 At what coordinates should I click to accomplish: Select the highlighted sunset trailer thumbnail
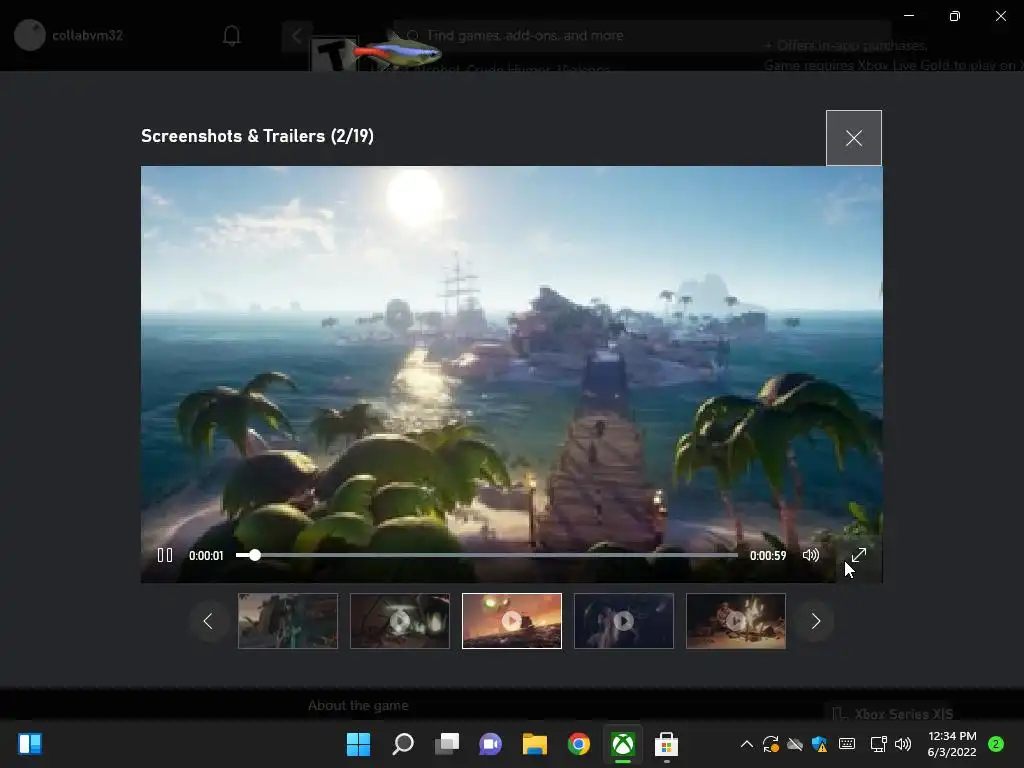[512, 621]
